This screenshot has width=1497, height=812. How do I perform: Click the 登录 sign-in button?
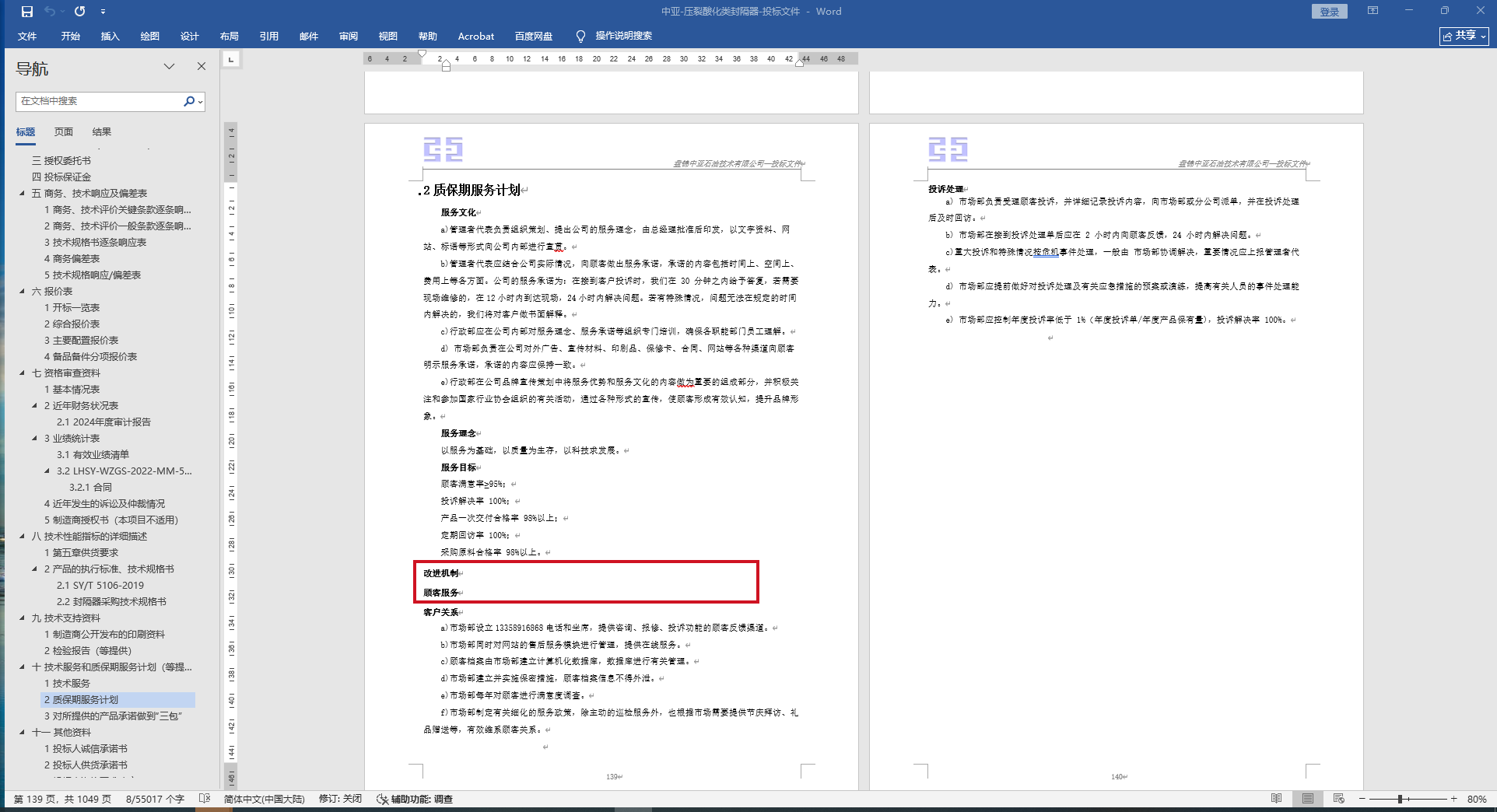click(1329, 12)
